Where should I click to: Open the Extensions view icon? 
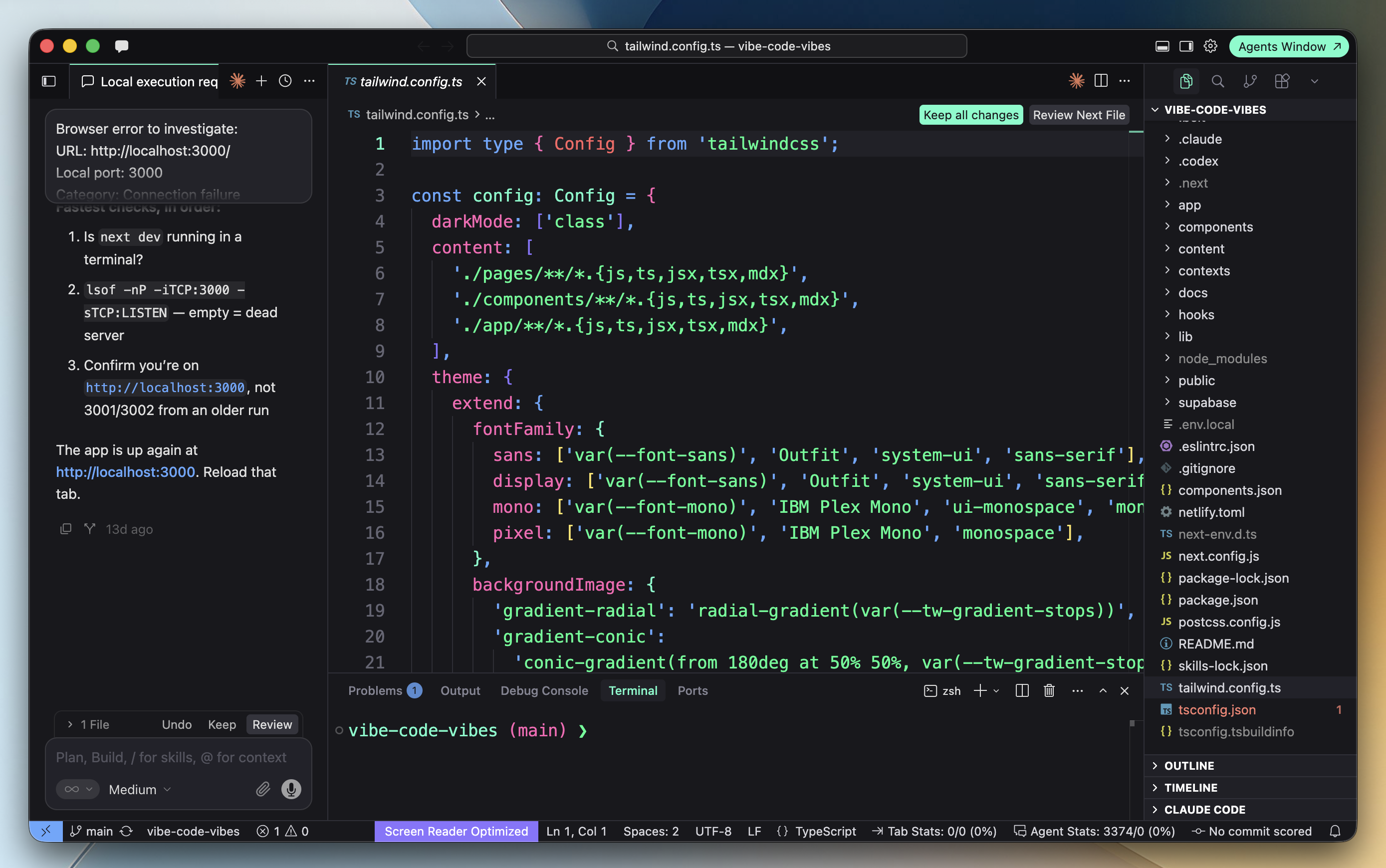[x=1282, y=81]
